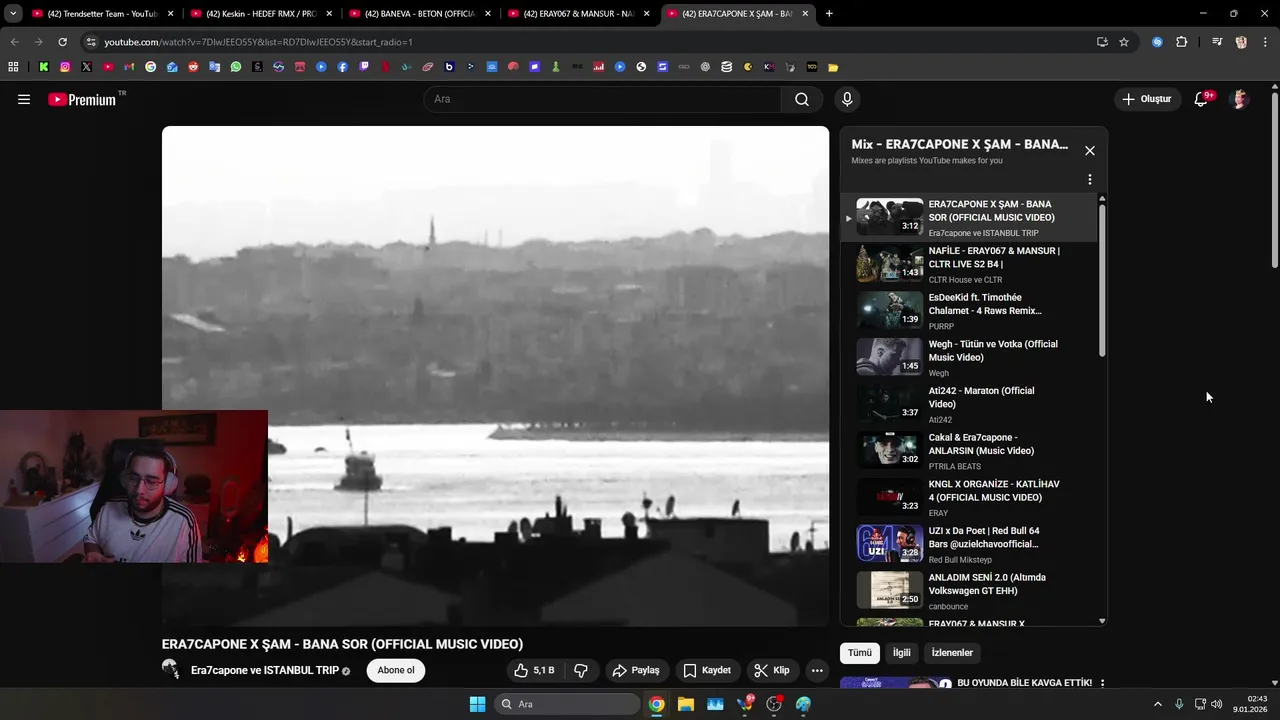The height and width of the screenshot is (720, 1280).
Task: Click the Mix playlist scrollbar
Action: pos(1102,281)
